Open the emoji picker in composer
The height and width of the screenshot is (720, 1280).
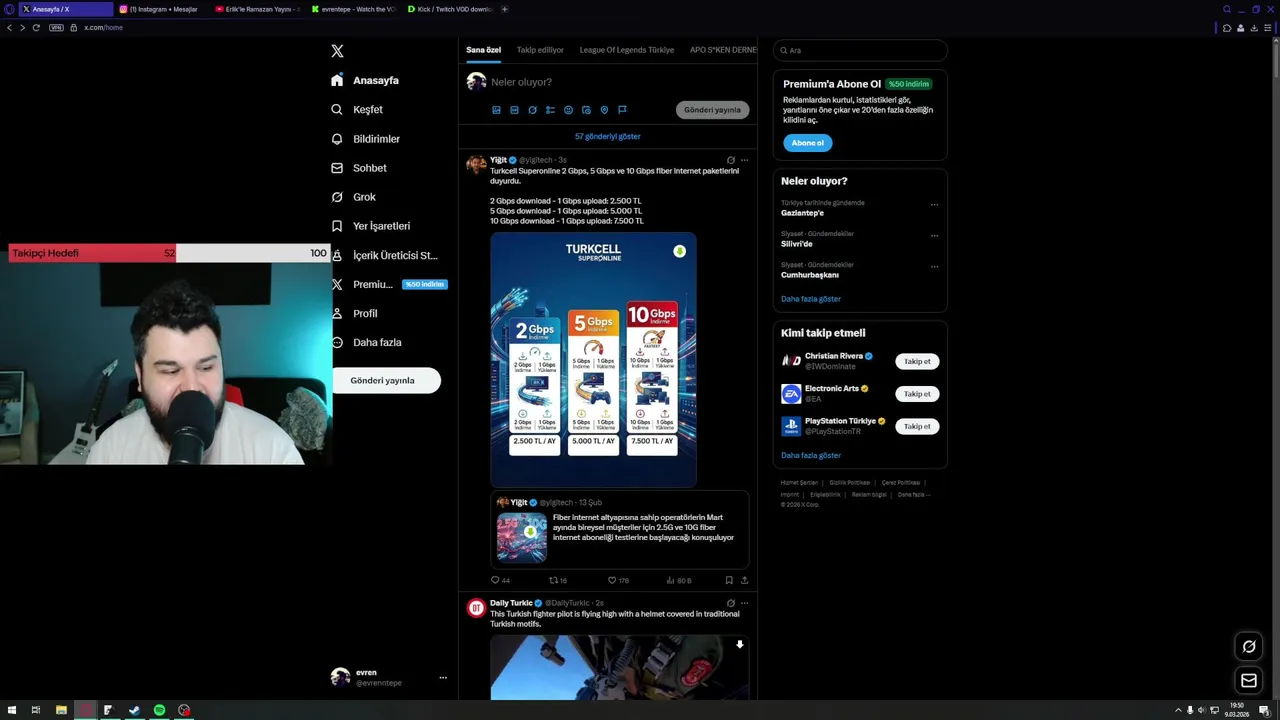click(568, 110)
